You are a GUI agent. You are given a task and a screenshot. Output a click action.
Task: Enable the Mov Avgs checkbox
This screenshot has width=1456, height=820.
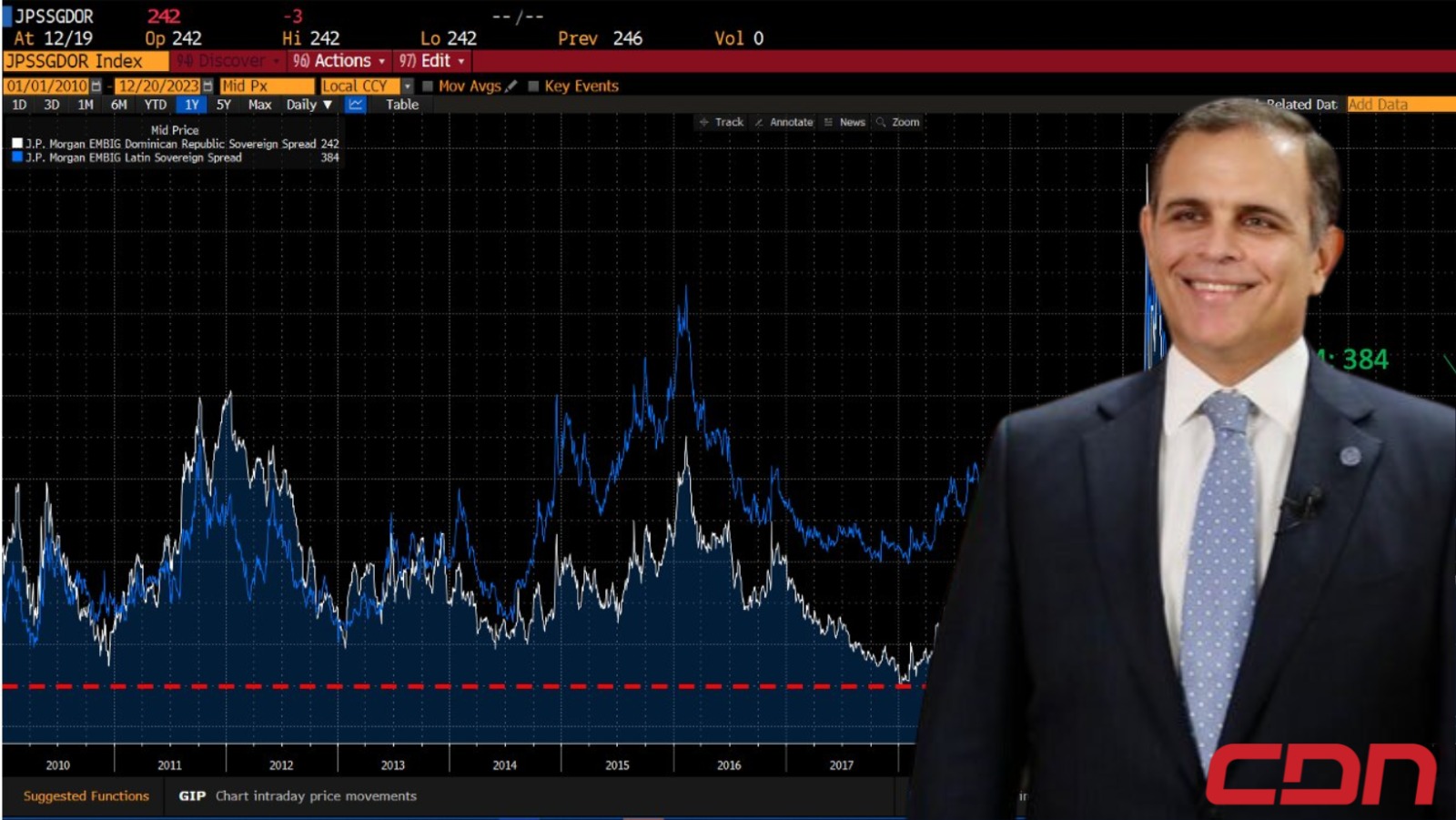coord(427,86)
